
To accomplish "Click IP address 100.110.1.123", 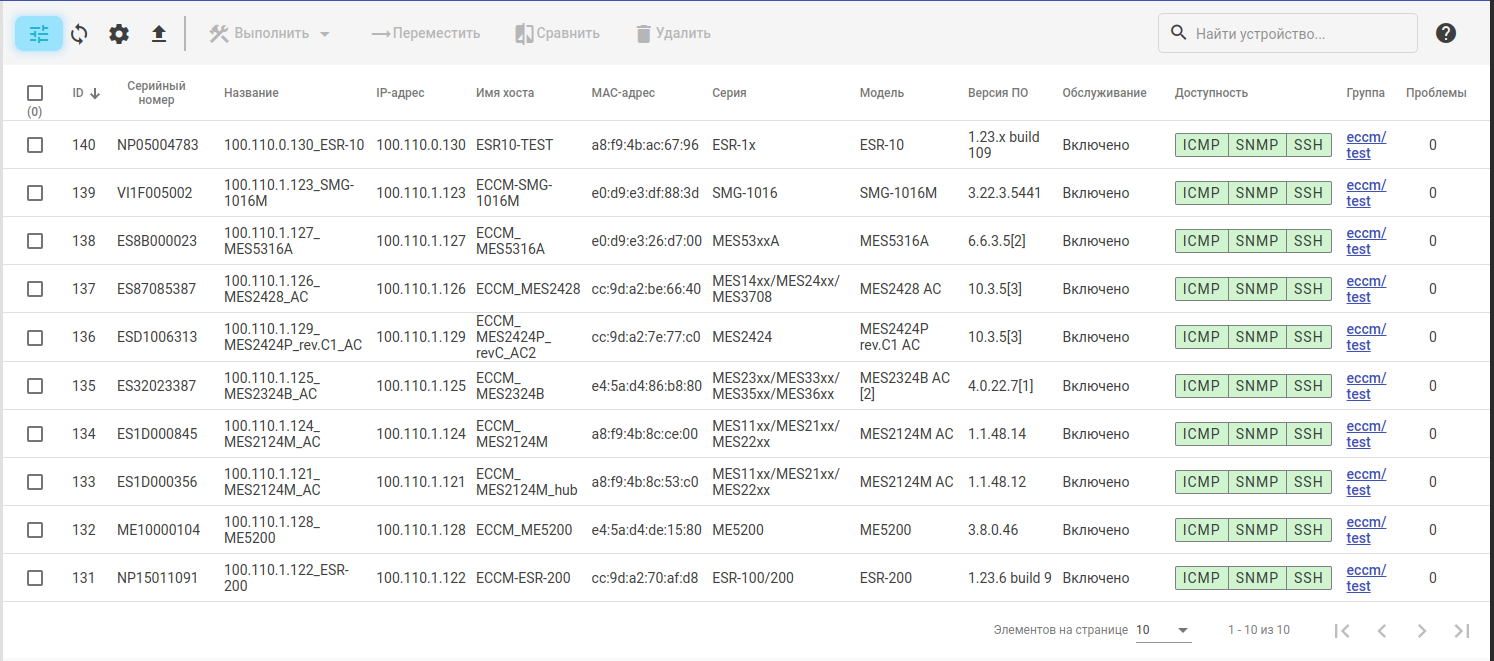I will pos(421,193).
